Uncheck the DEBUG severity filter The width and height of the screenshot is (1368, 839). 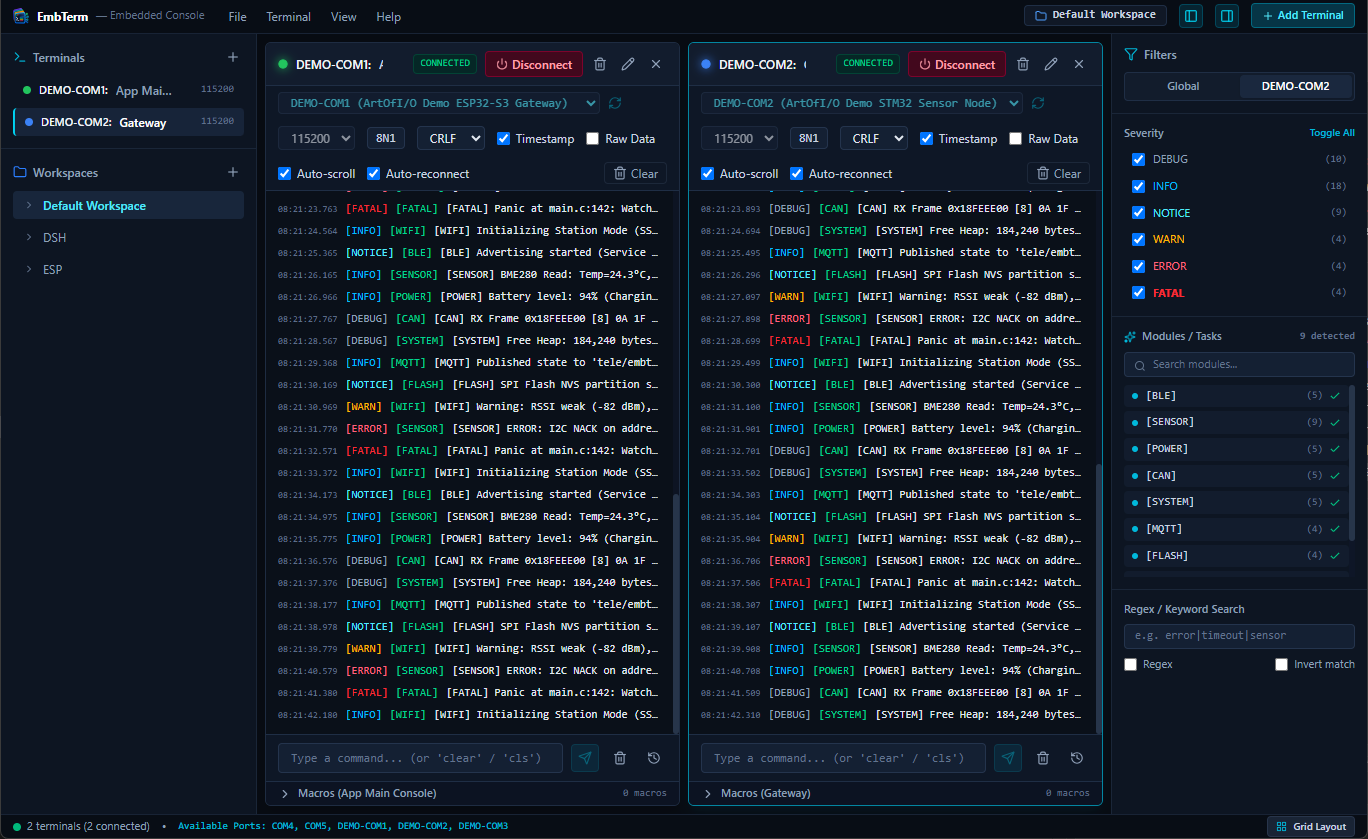click(1138, 160)
